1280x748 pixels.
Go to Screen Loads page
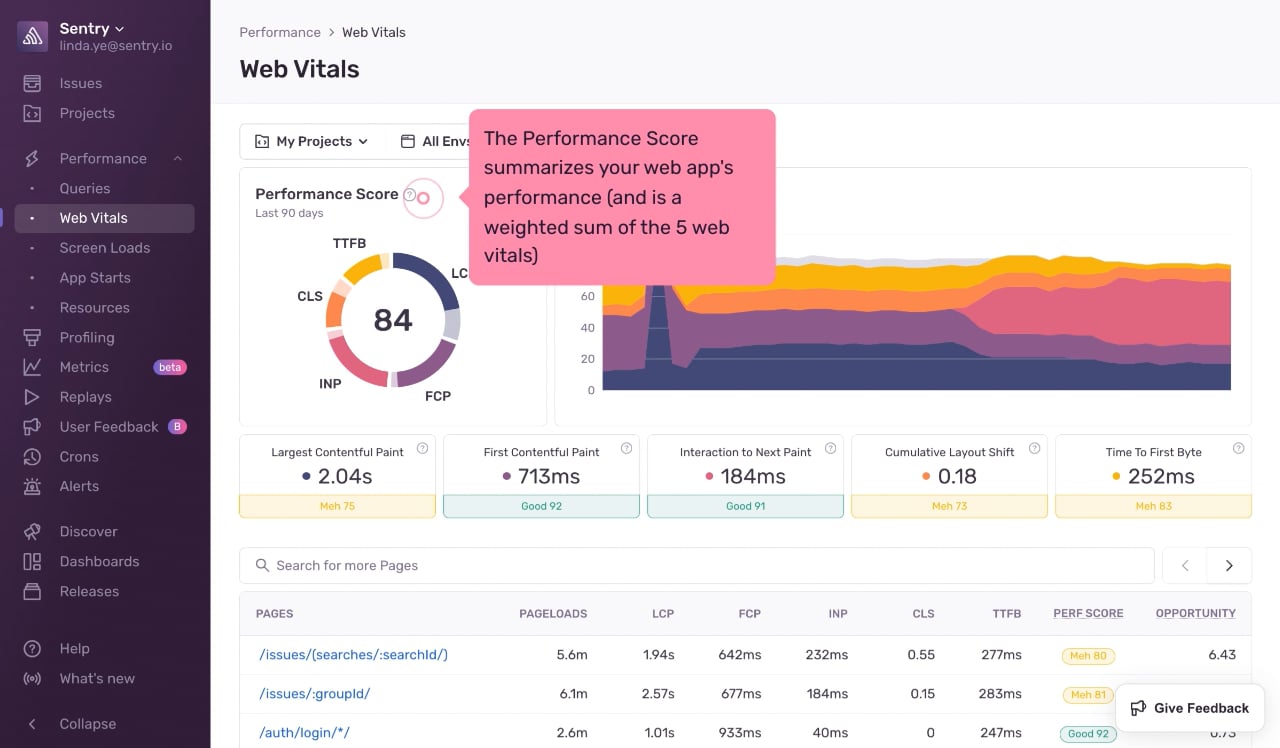[x=104, y=248]
